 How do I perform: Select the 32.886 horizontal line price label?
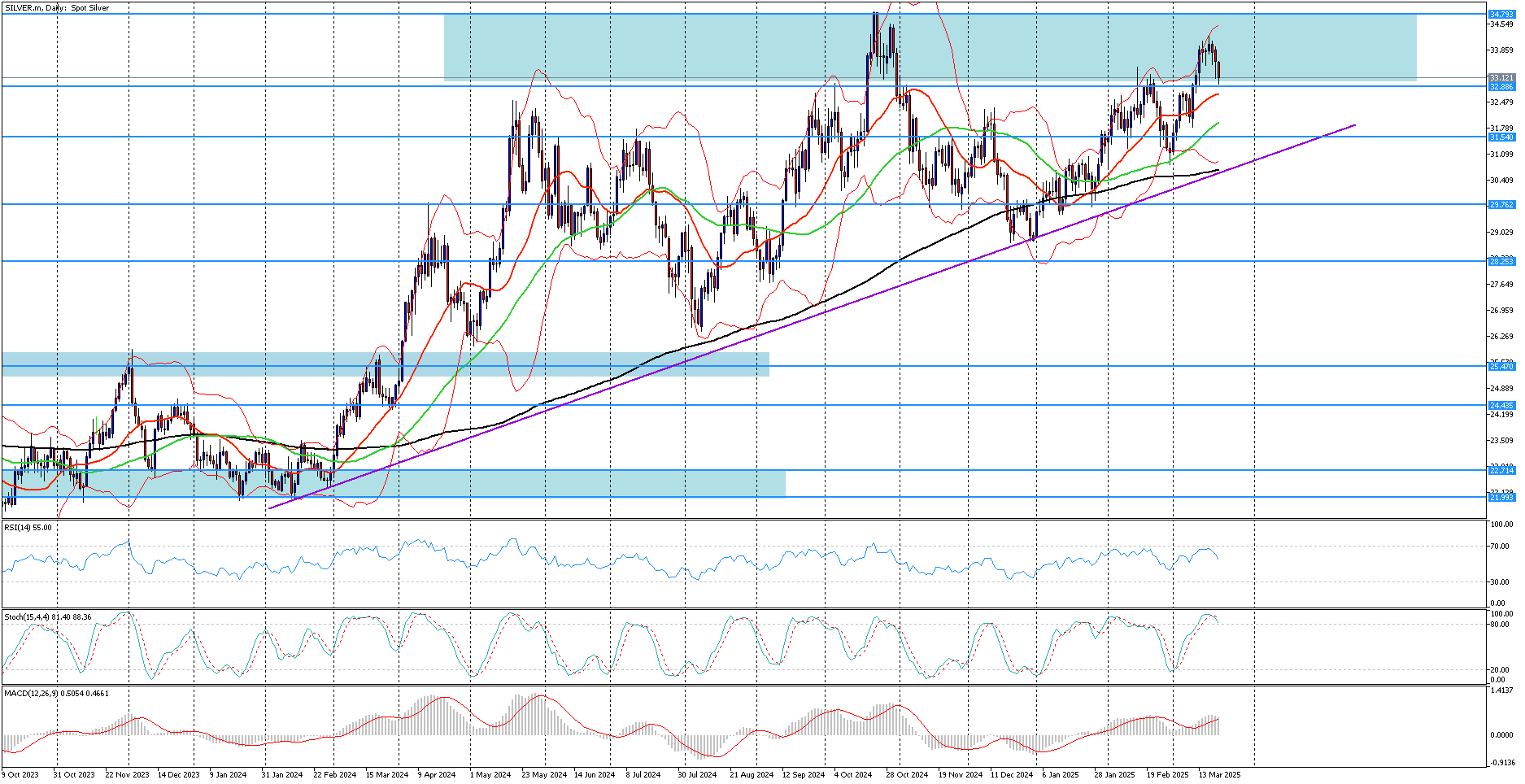coord(1501,86)
